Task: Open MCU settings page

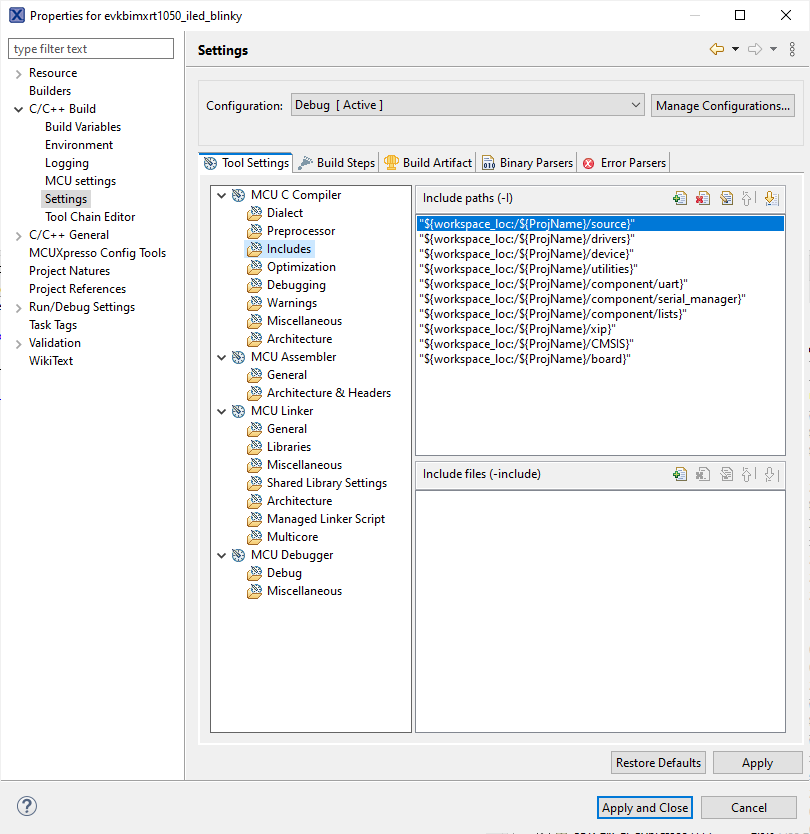Action: tap(80, 181)
